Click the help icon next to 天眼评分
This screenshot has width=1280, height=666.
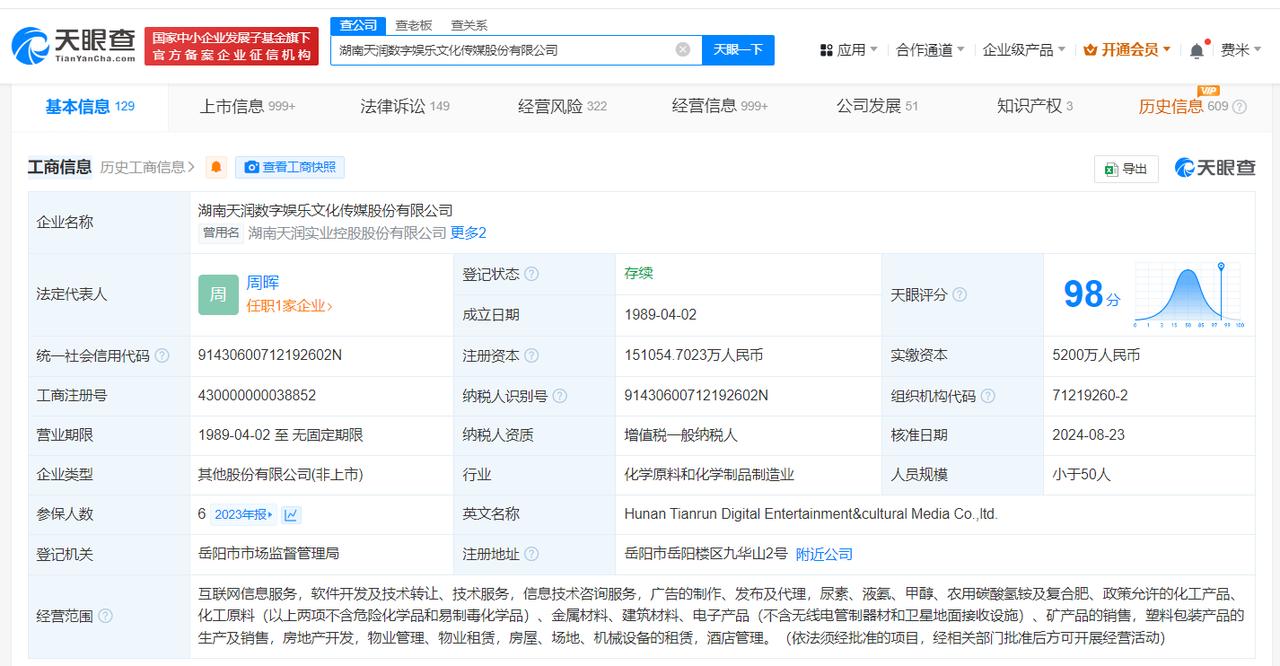[959, 294]
